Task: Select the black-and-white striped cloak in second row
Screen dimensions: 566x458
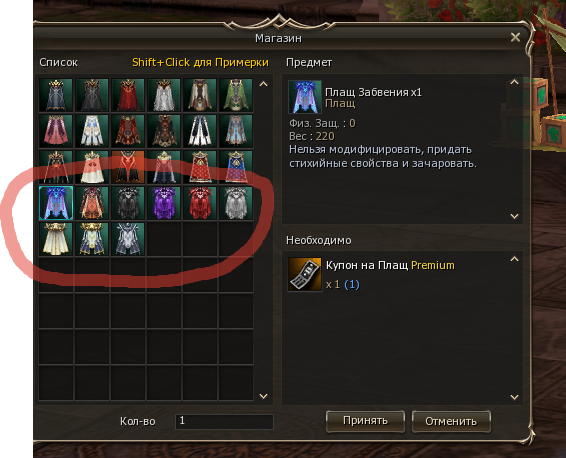Action: 200,131
